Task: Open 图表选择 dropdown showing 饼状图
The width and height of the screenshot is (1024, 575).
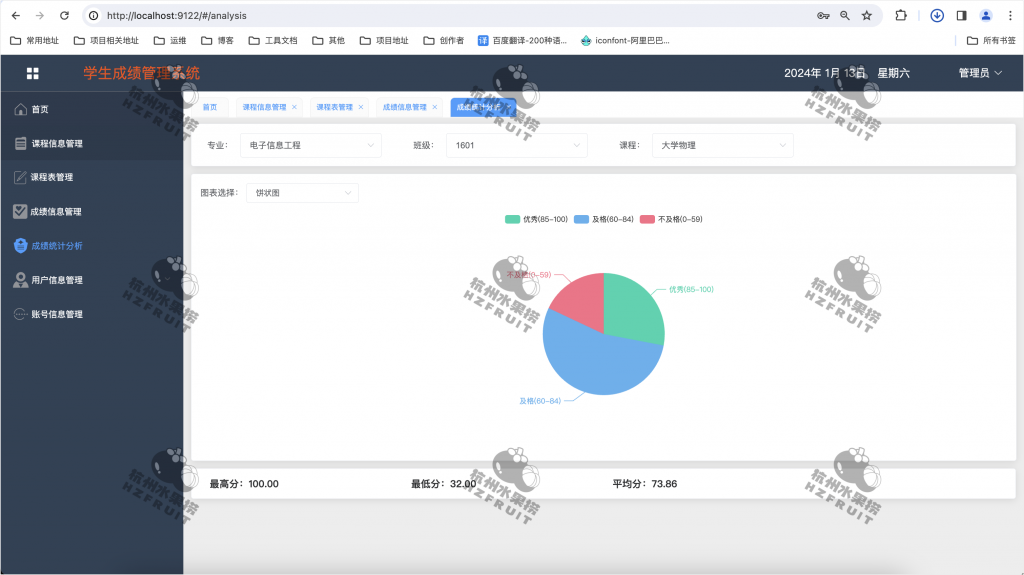Action: [302, 193]
